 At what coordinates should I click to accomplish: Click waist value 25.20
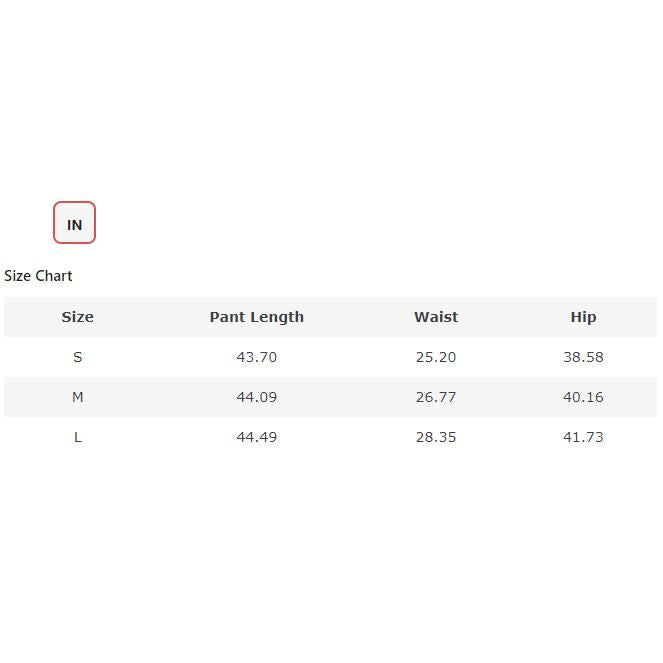coord(436,357)
